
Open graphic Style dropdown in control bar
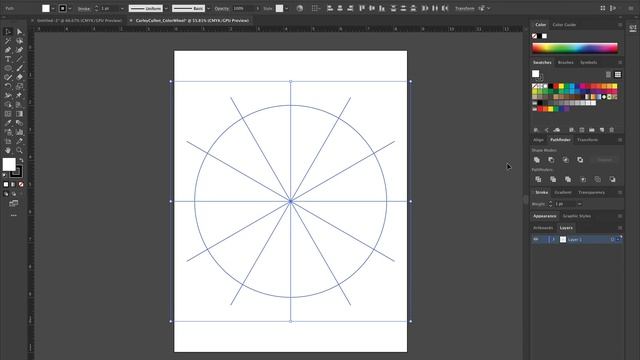point(286,8)
